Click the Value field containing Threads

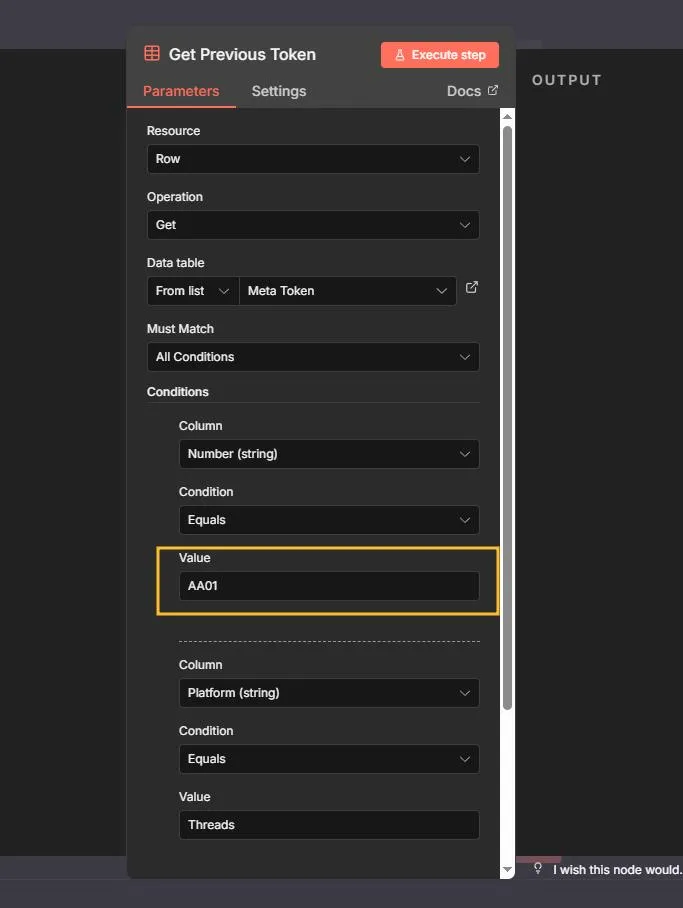[x=328, y=825]
